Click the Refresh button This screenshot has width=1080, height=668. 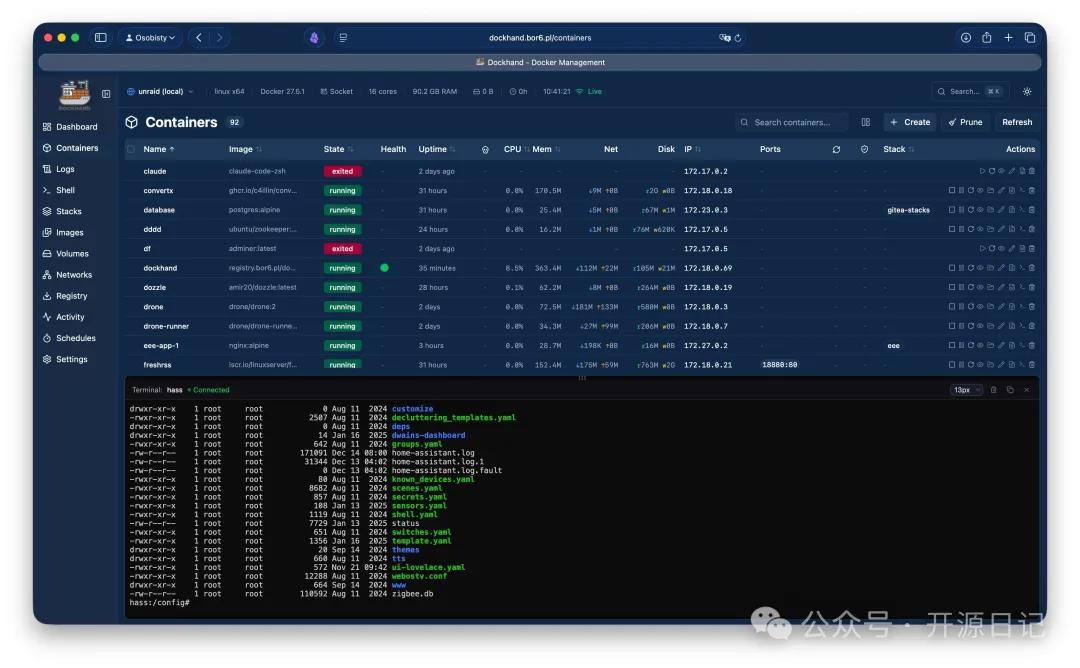pyautogui.click(x=1017, y=123)
